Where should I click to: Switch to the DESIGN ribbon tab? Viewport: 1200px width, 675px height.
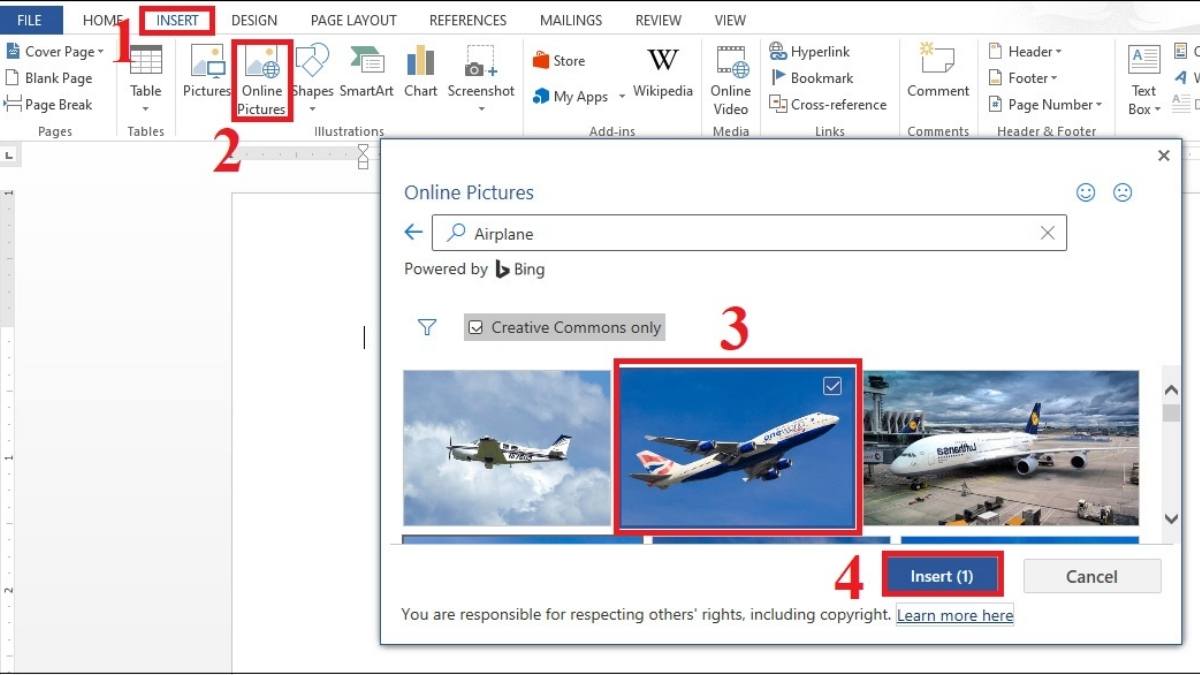254,19
